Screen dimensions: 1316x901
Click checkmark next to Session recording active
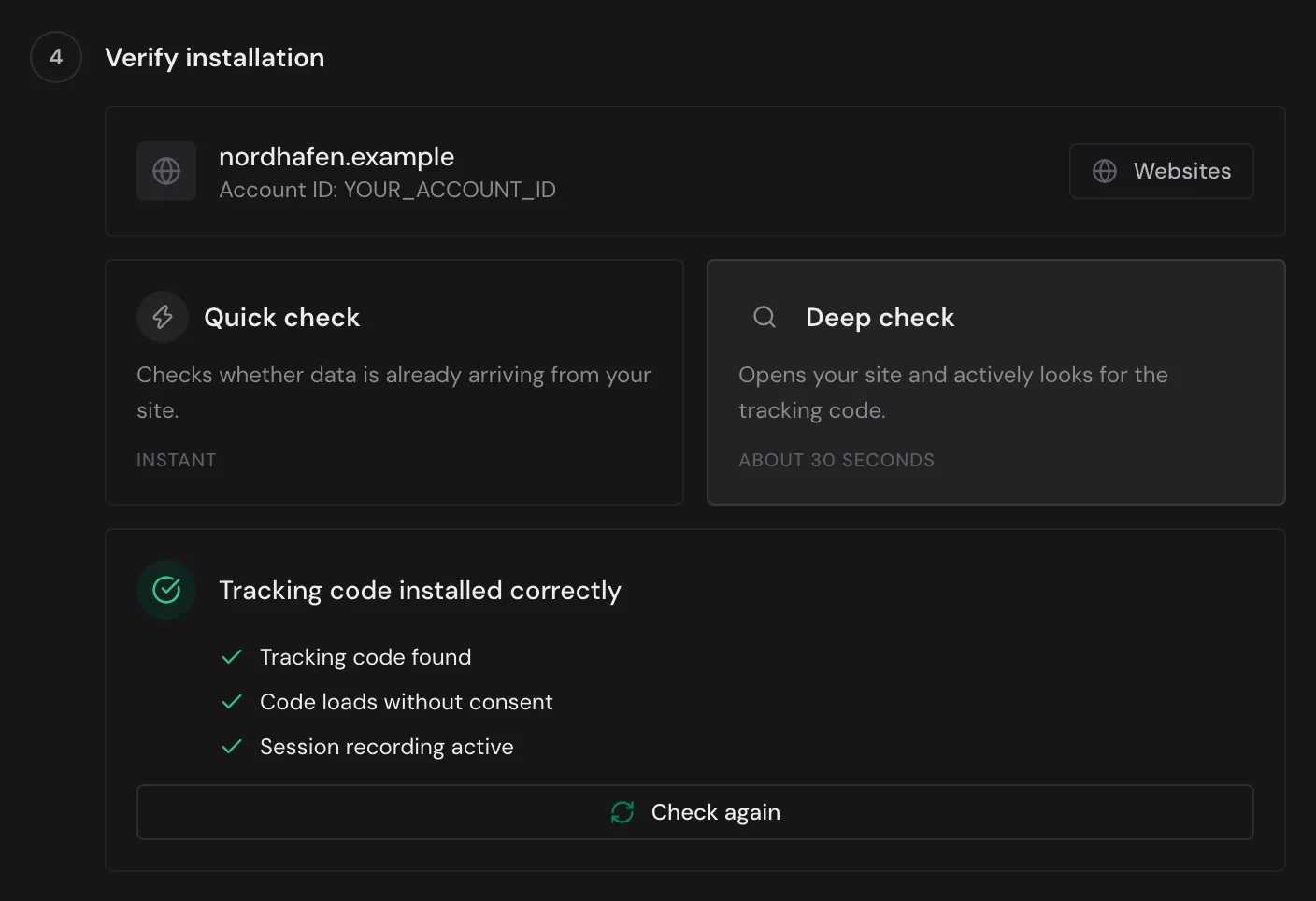pyautogui.click(x=232, y=747)
